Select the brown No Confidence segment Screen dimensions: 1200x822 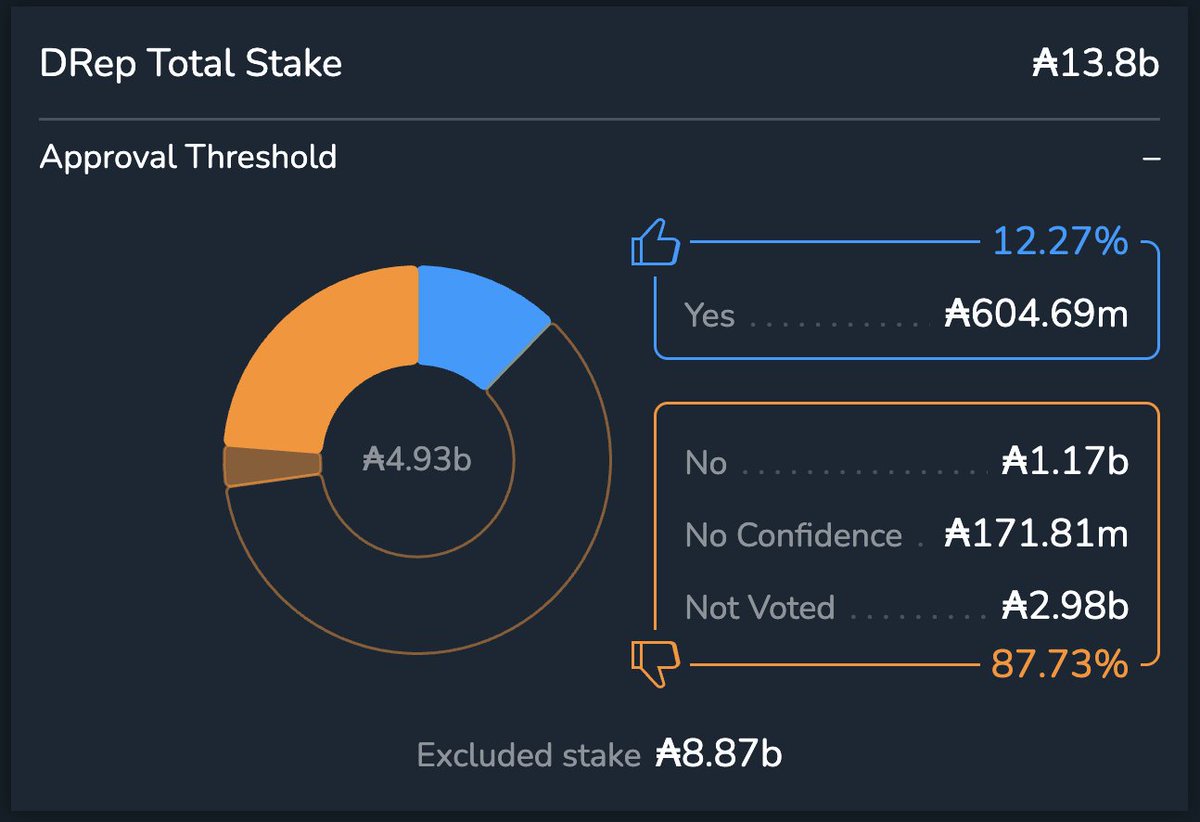tap(270, 466)
